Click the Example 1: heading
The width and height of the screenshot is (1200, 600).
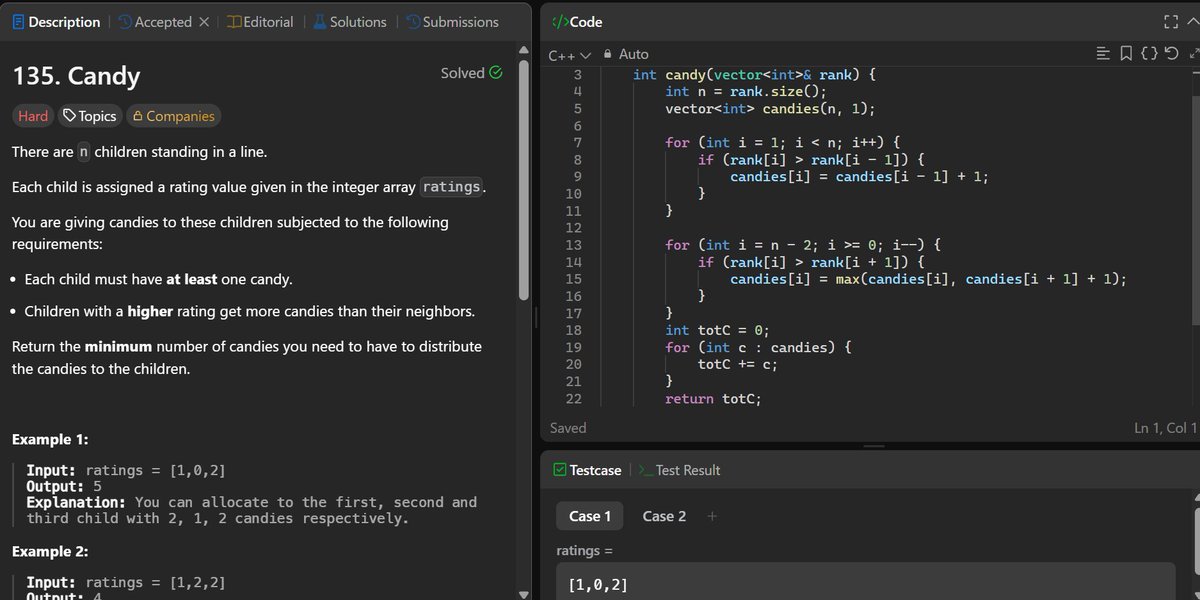(50, 440)
